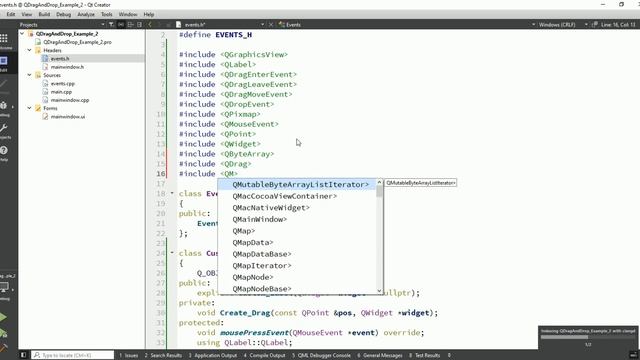Viewport: 640px width, 360px height.
Task: Close the events.h document
Action: tap(271, 25)
